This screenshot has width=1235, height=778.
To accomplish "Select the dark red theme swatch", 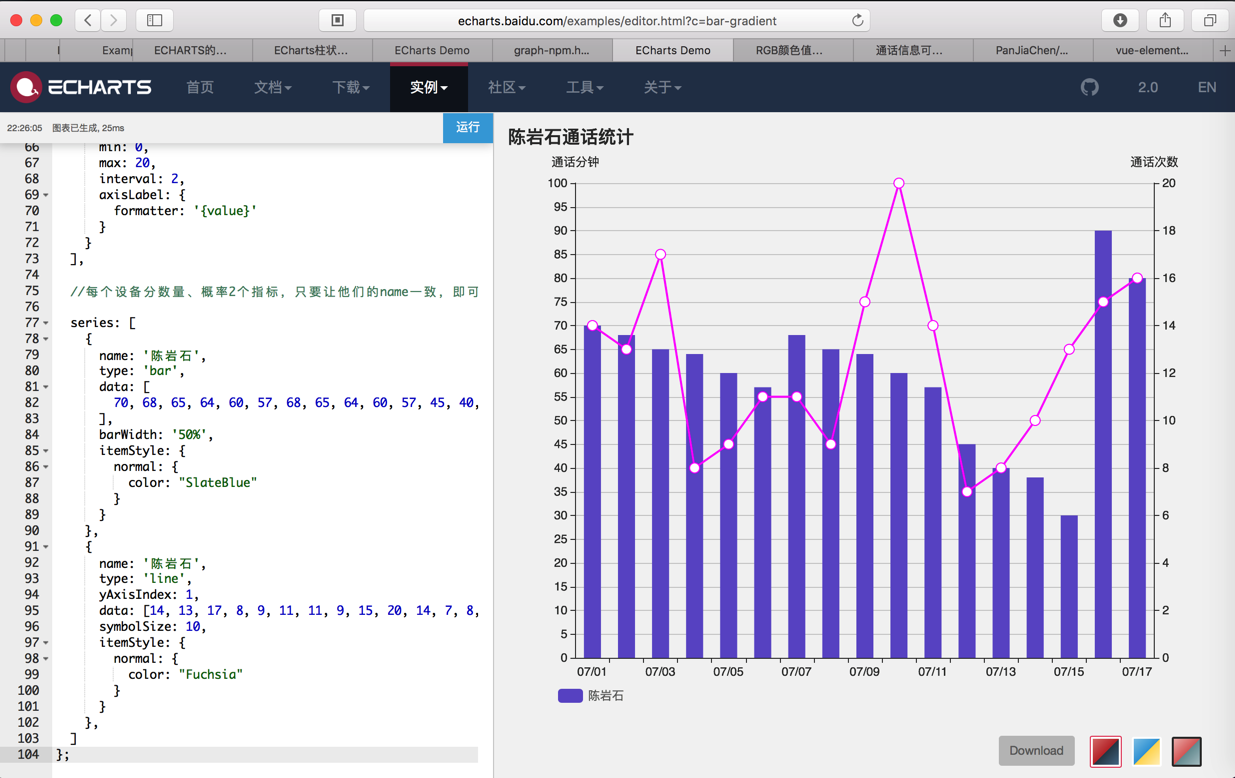I will point(1105,751).
